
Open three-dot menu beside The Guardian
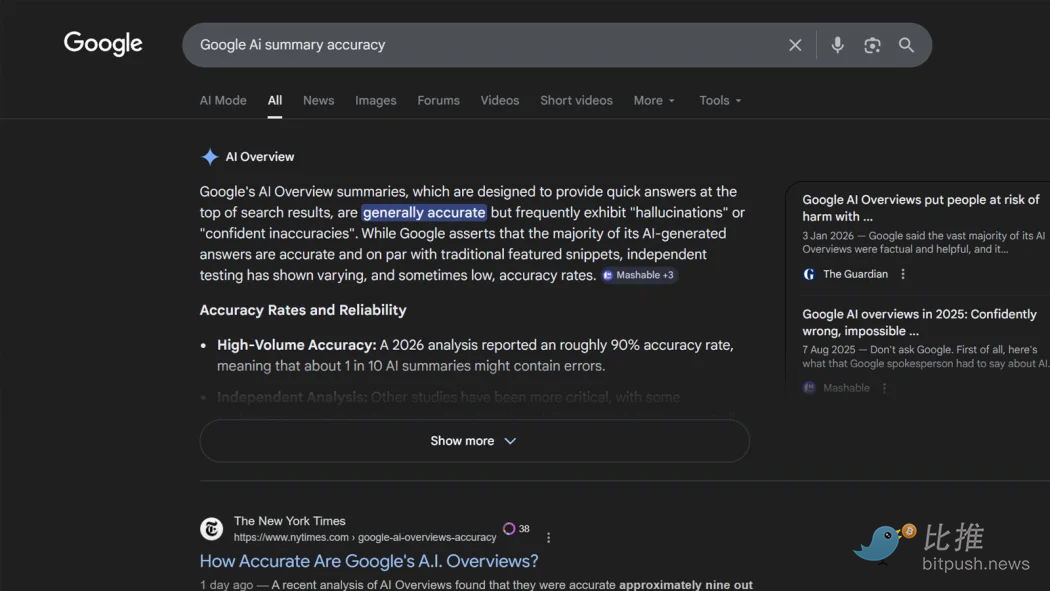[x=903, y=274]
